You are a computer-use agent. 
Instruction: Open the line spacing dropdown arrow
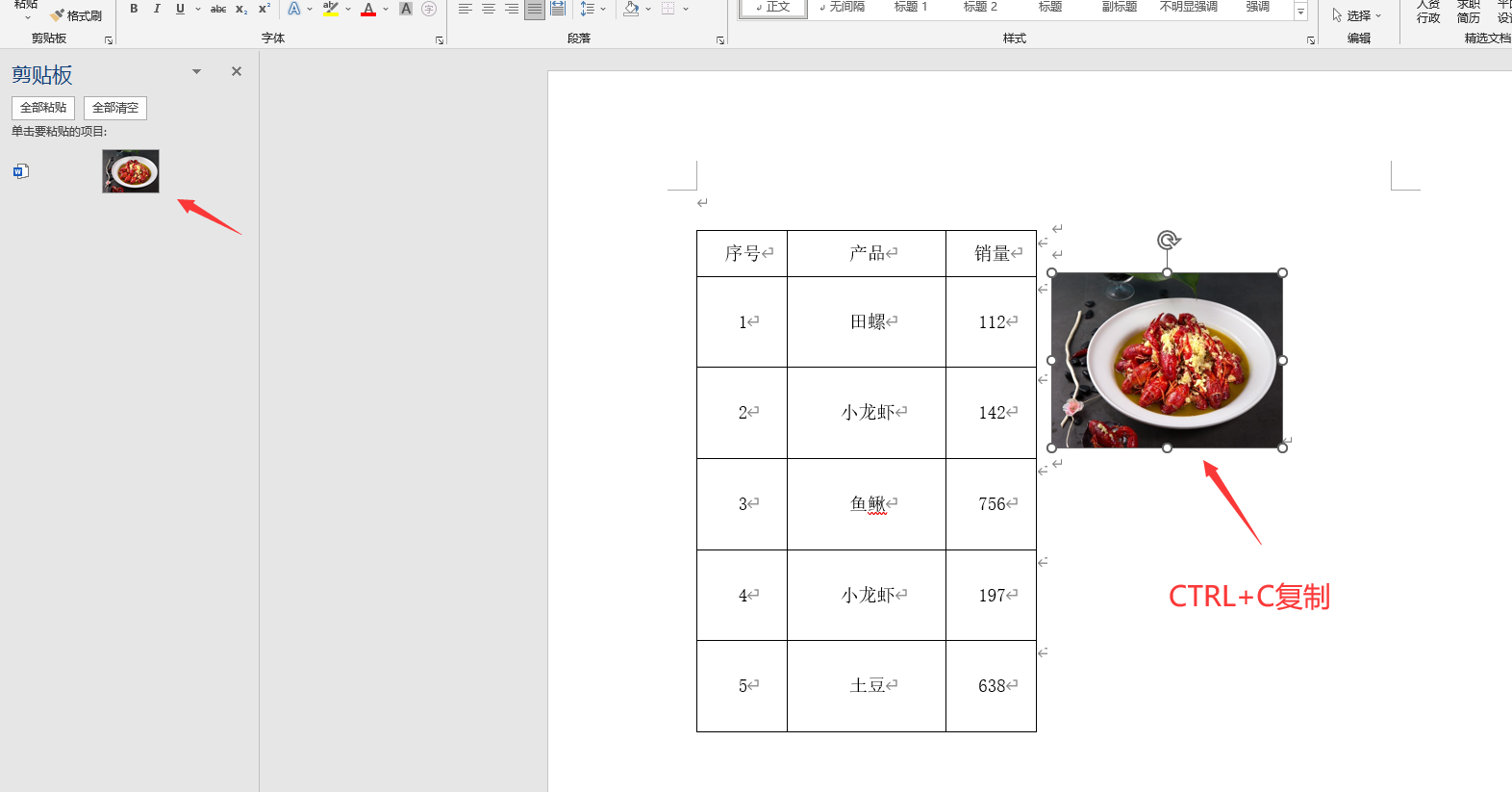point(603,9)
